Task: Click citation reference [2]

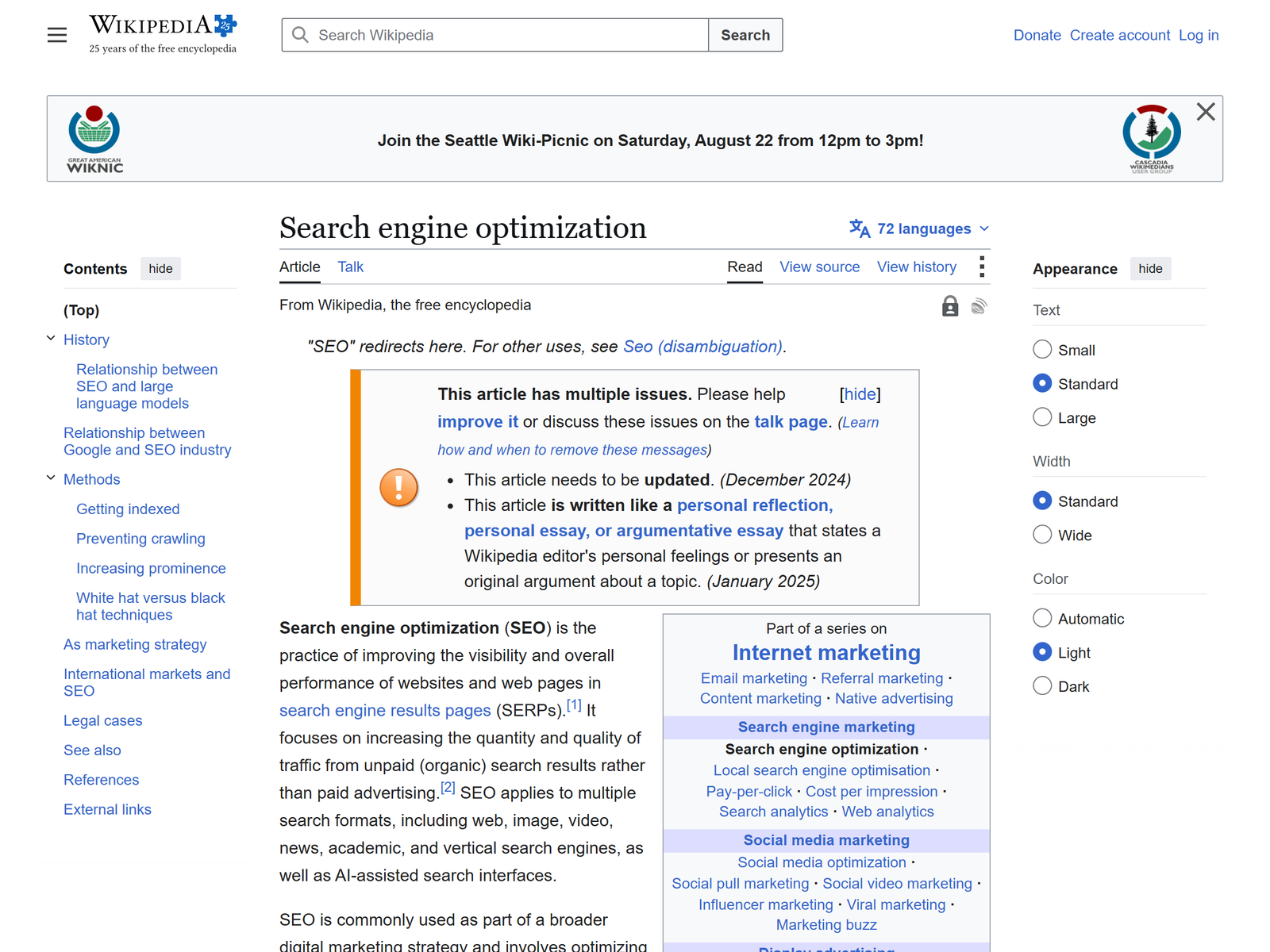Action: (x=448, y=787)
